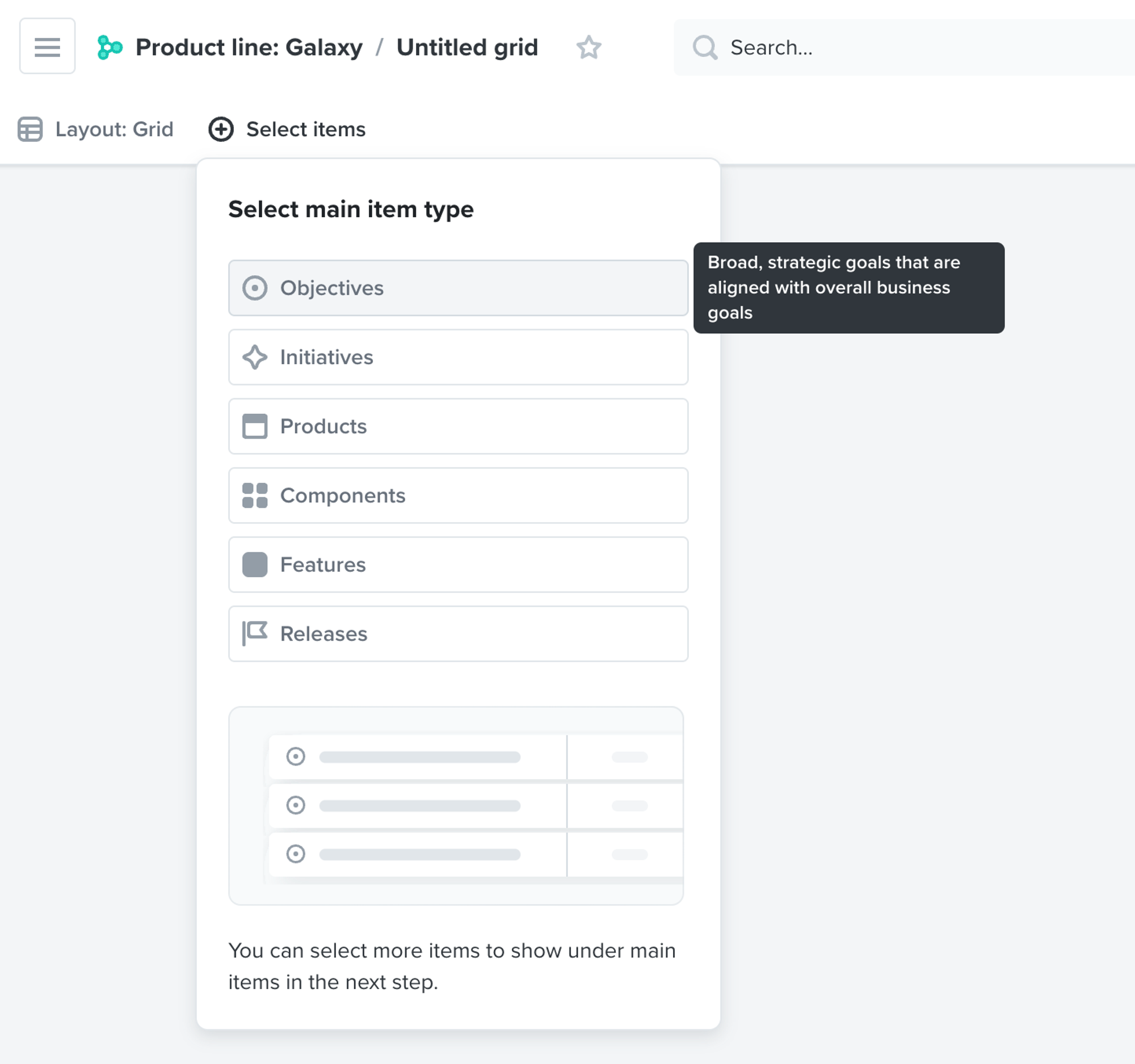Click the four-square Components icon

pyautogui.click(x=255, y=495)
